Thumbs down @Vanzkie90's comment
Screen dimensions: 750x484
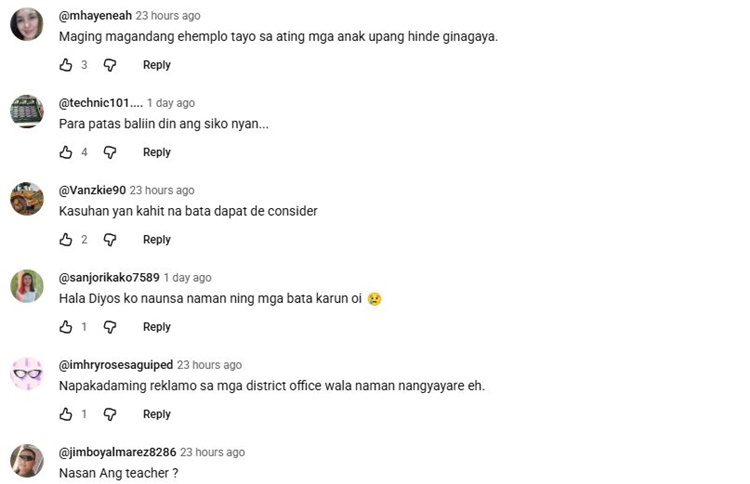pyautogui.click(x=110, y=240)
